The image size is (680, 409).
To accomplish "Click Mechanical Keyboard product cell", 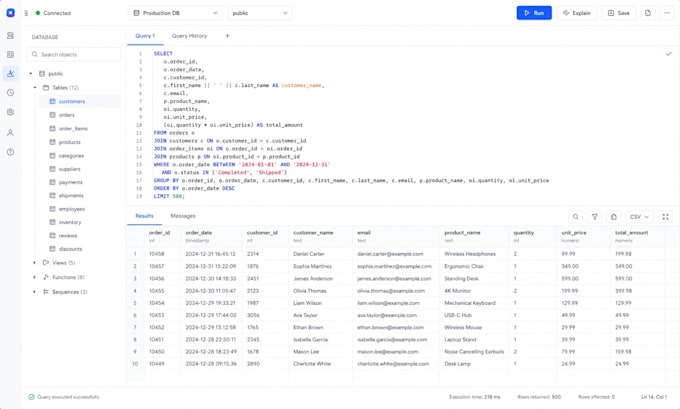I will coord(470,303).
